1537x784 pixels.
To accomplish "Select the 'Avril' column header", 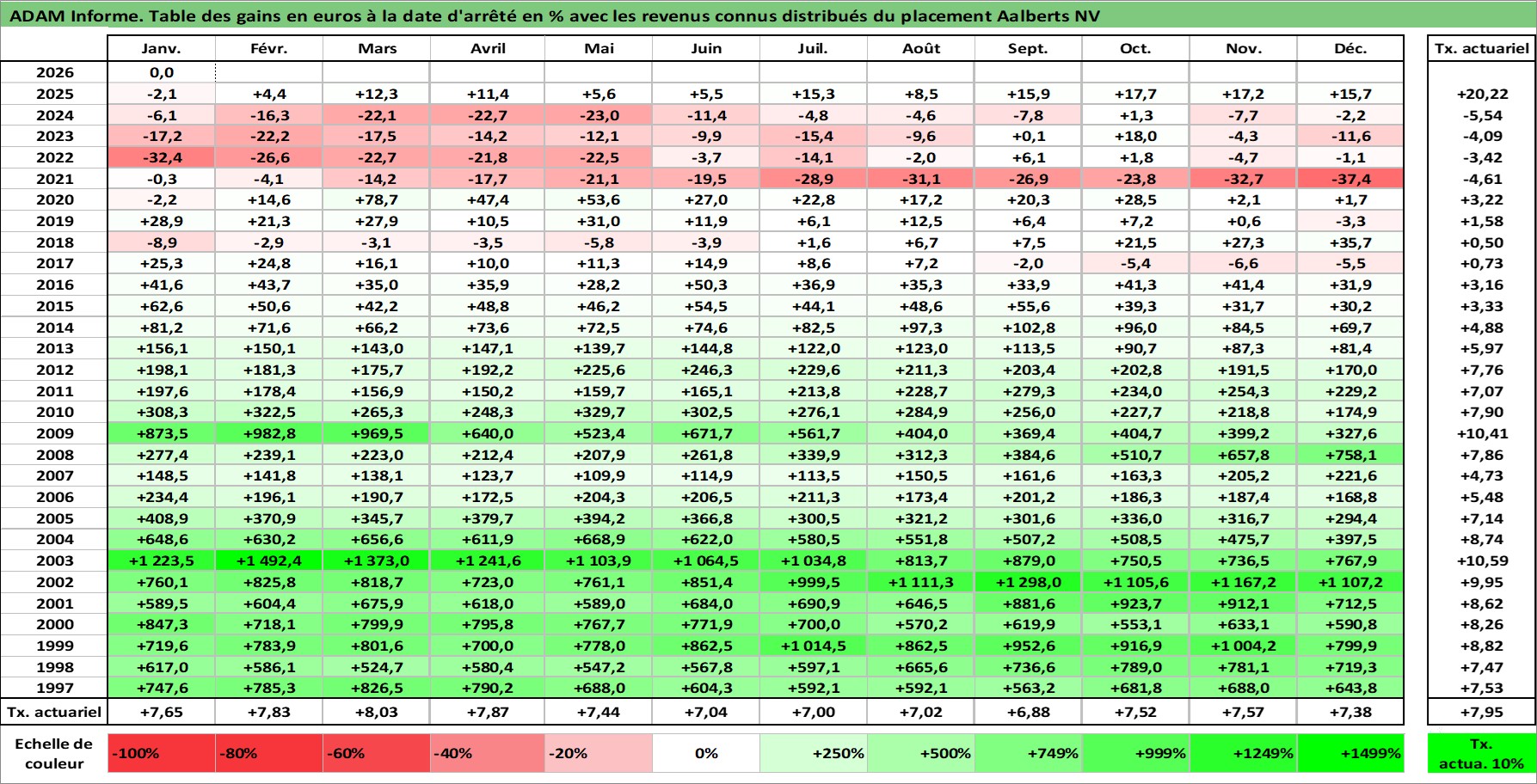I will (x=488, y=48).
